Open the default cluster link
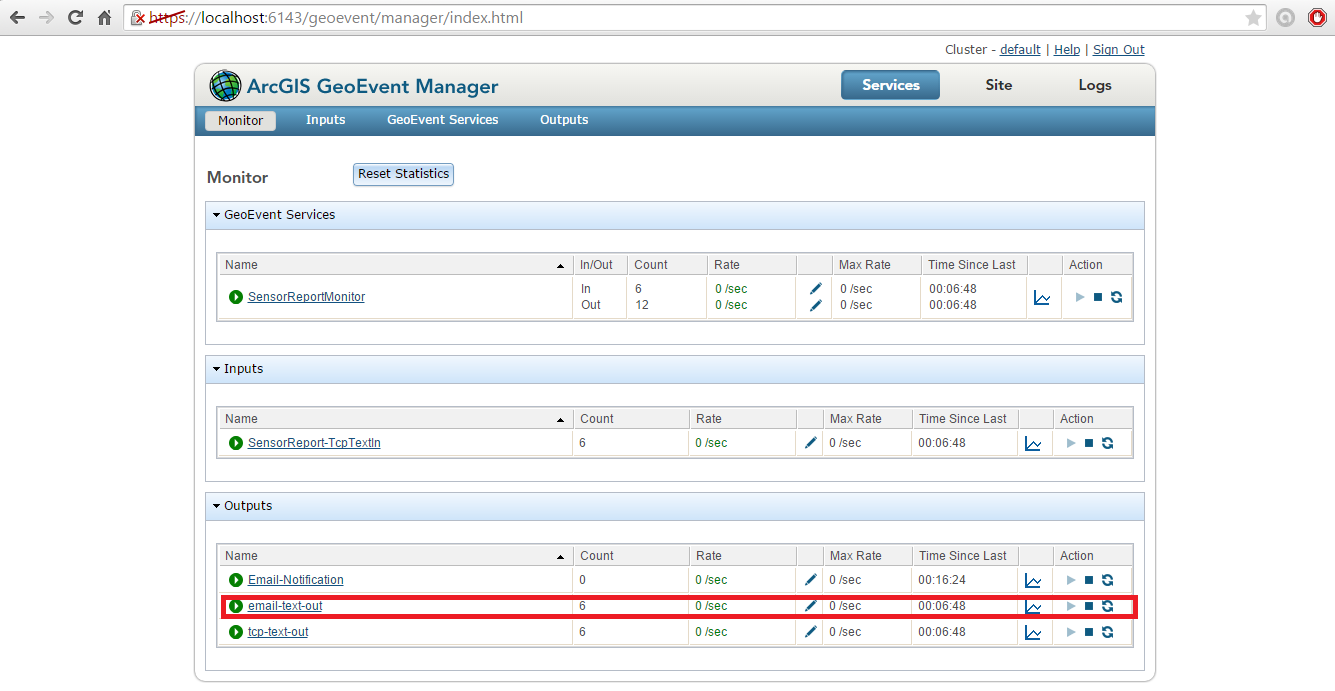The height and width of the screenshot is (691, 1335). point(1020,50)
